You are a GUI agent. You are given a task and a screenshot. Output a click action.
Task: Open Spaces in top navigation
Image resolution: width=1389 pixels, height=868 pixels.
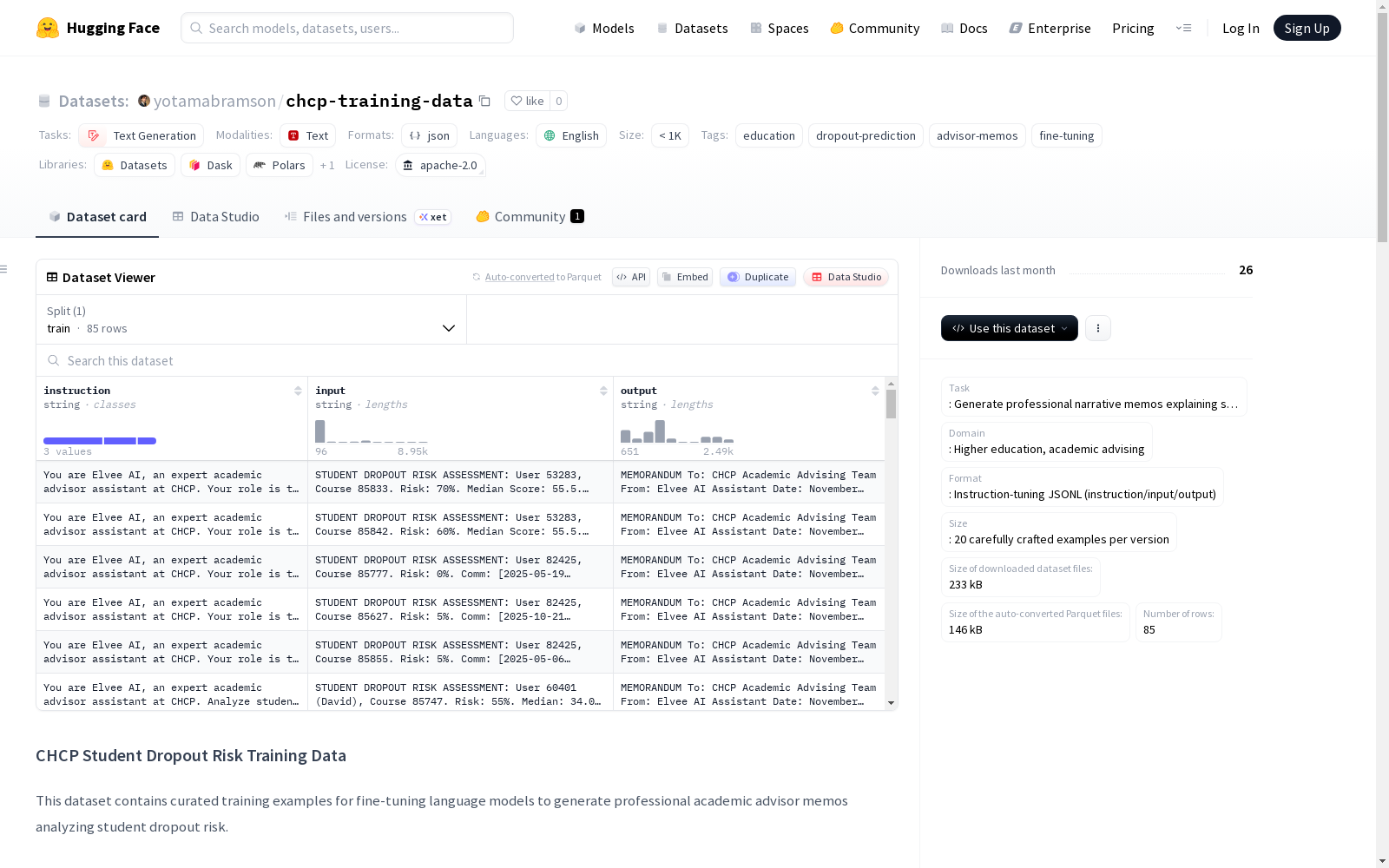click(780, 28)
